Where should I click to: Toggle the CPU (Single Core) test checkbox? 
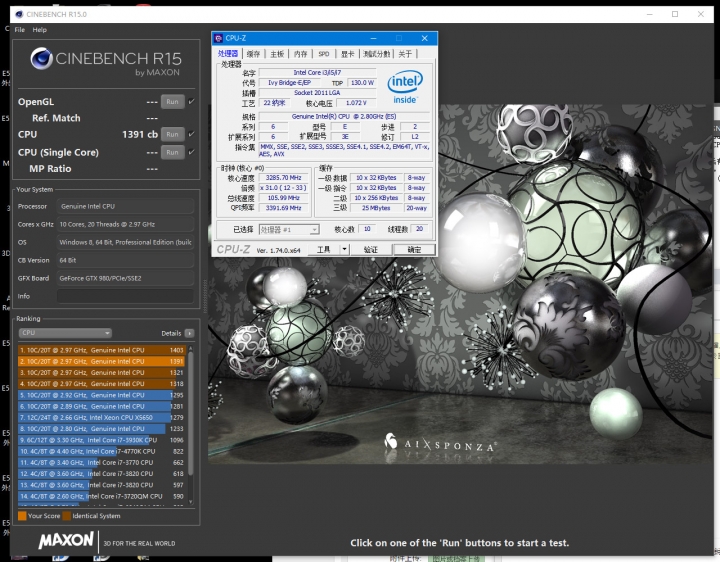click(192, 152)
